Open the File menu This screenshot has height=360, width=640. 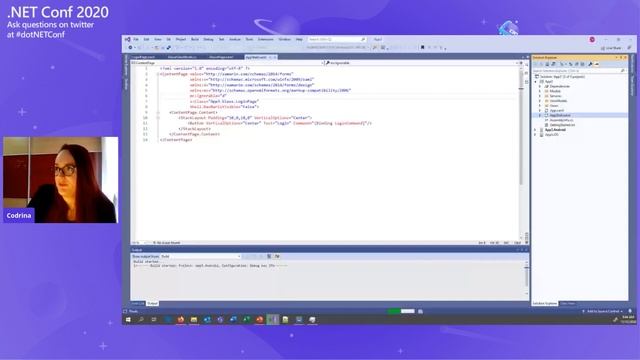136,40
